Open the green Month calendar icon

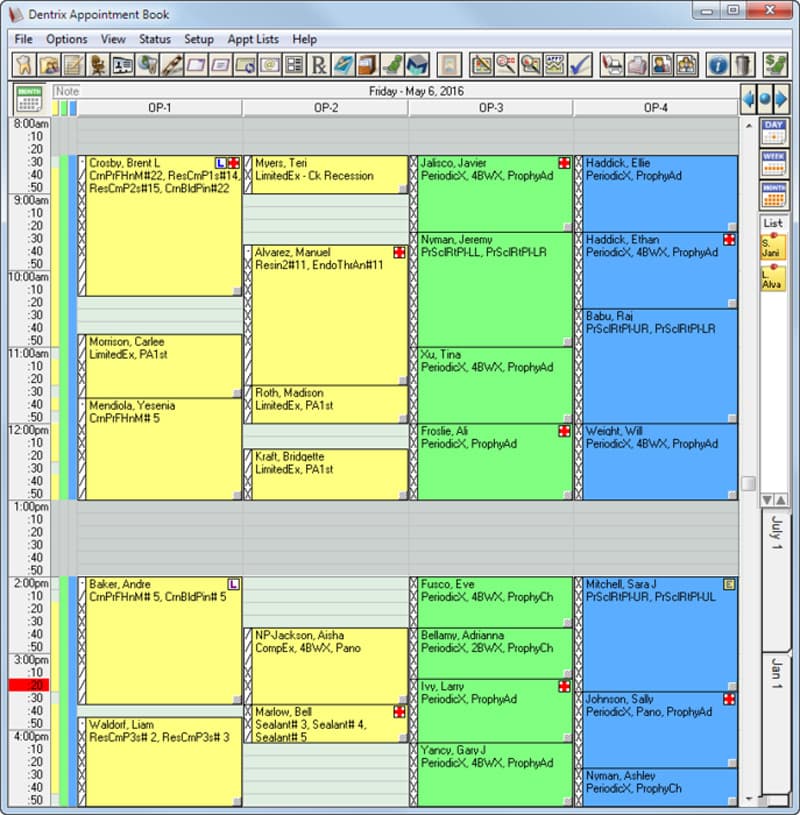point(29,99)
